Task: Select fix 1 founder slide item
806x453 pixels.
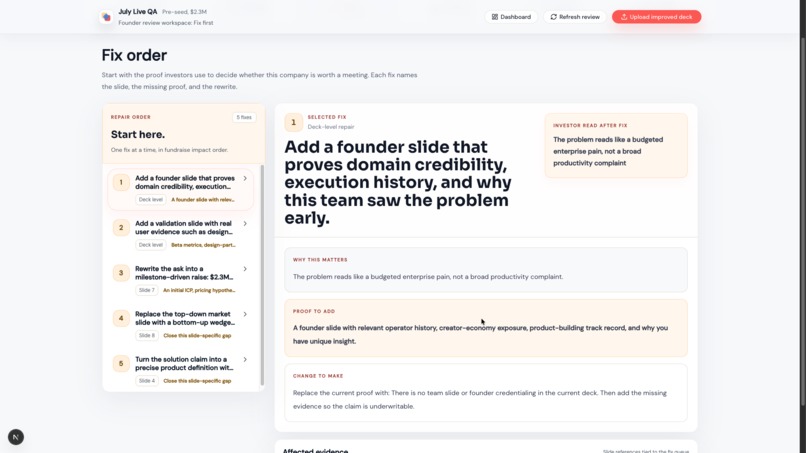Action: [181, 189]
